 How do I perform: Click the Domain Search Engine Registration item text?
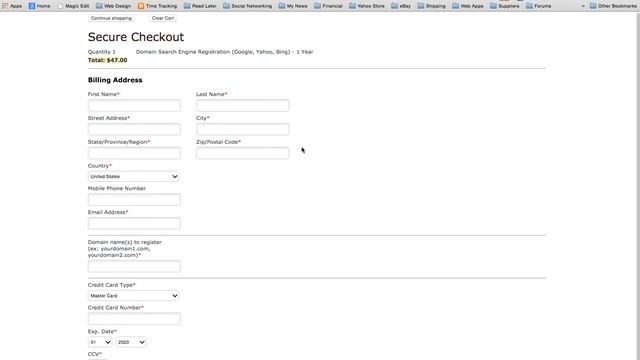(x=224, y=52)
